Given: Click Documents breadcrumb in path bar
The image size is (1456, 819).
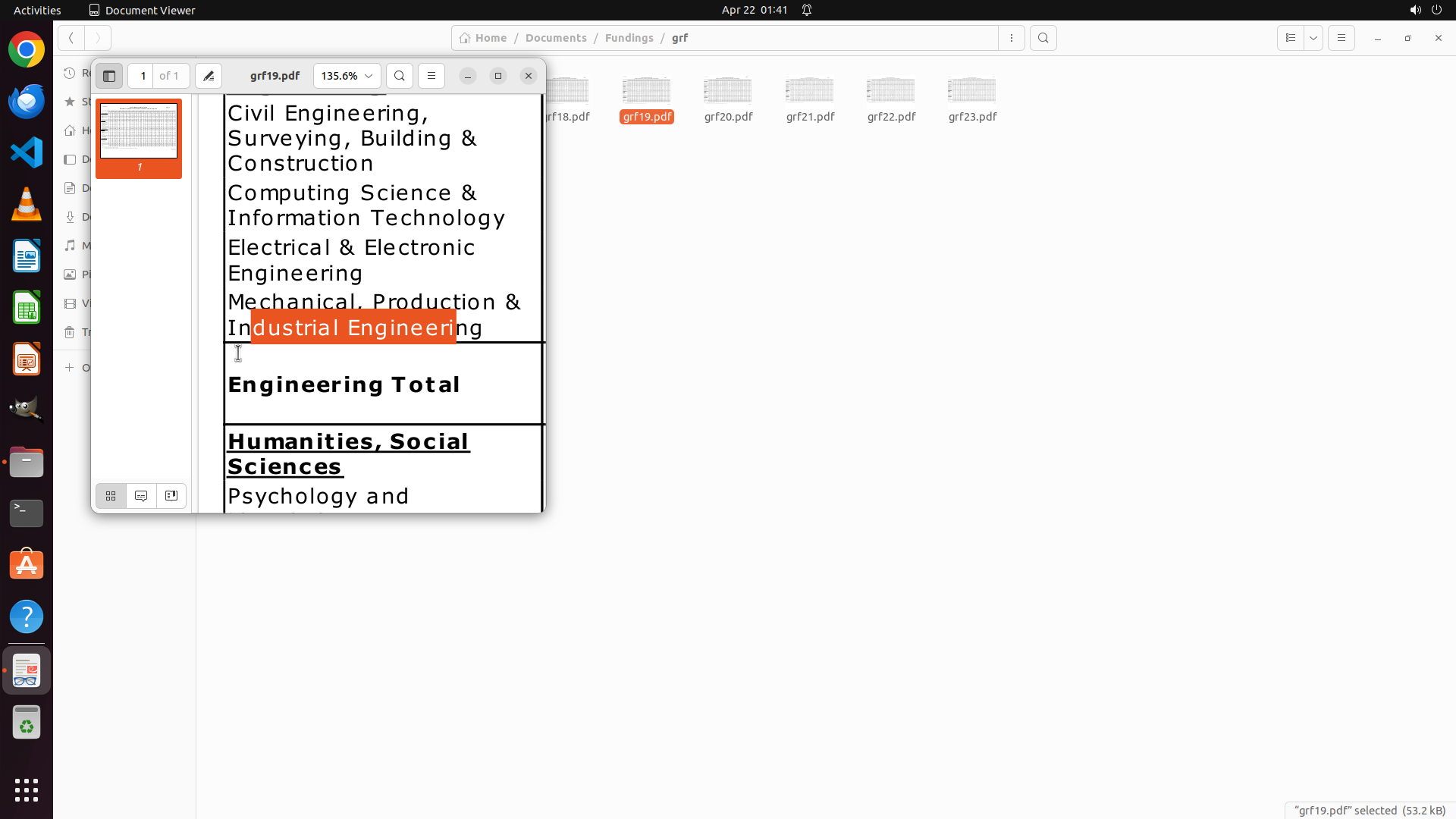Looking at the screenshot, I should pos(556,38).
